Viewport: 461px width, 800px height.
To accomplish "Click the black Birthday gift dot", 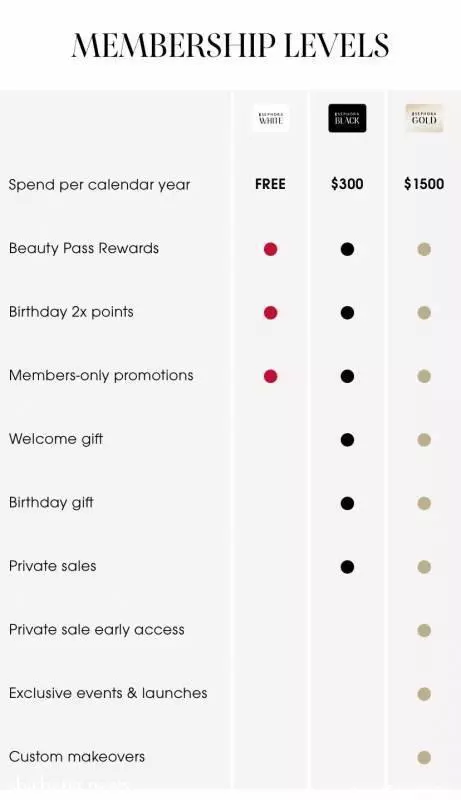I will click(347, 504).
